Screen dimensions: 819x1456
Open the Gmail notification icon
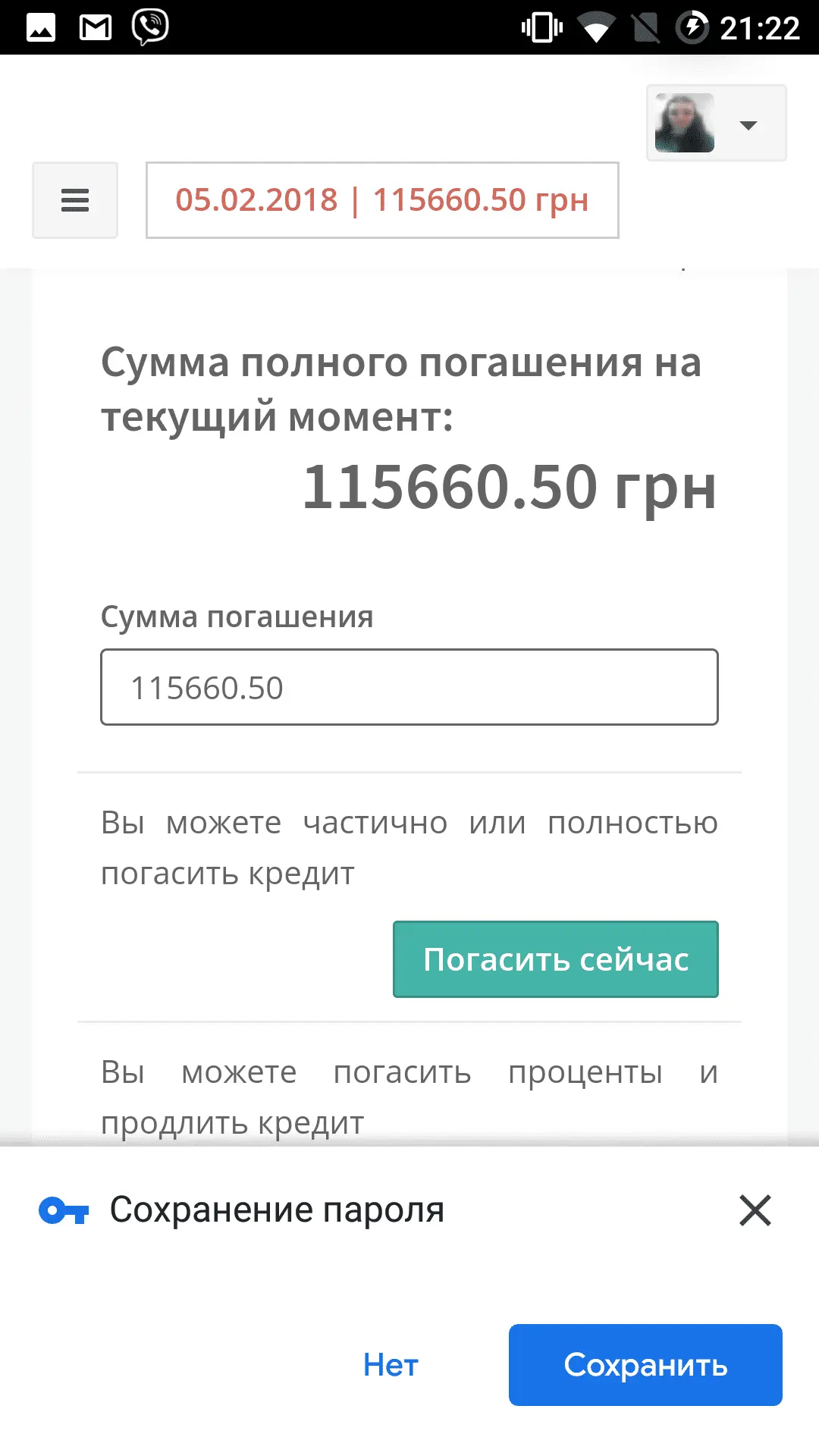point(96,28)
